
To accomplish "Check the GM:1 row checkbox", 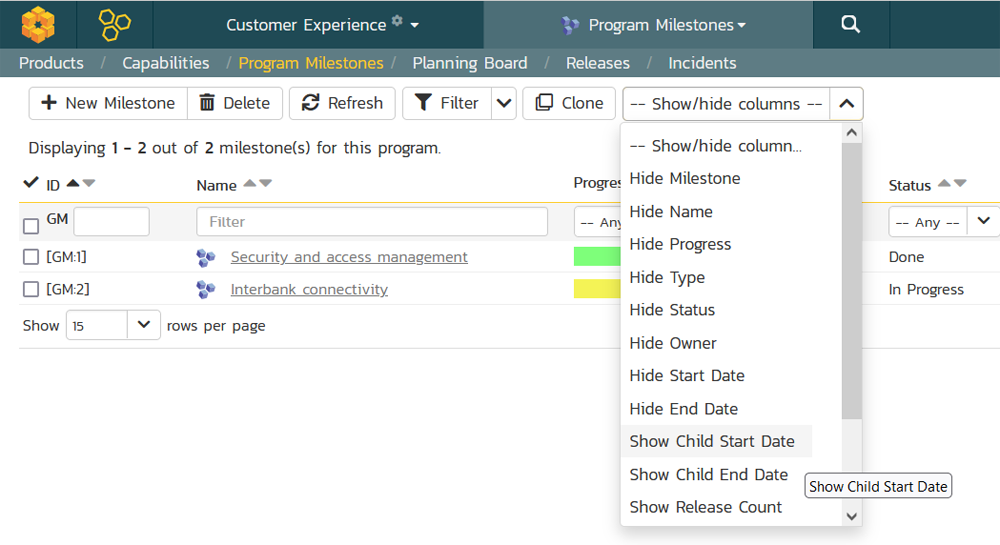I will click(x=31, y=258).
